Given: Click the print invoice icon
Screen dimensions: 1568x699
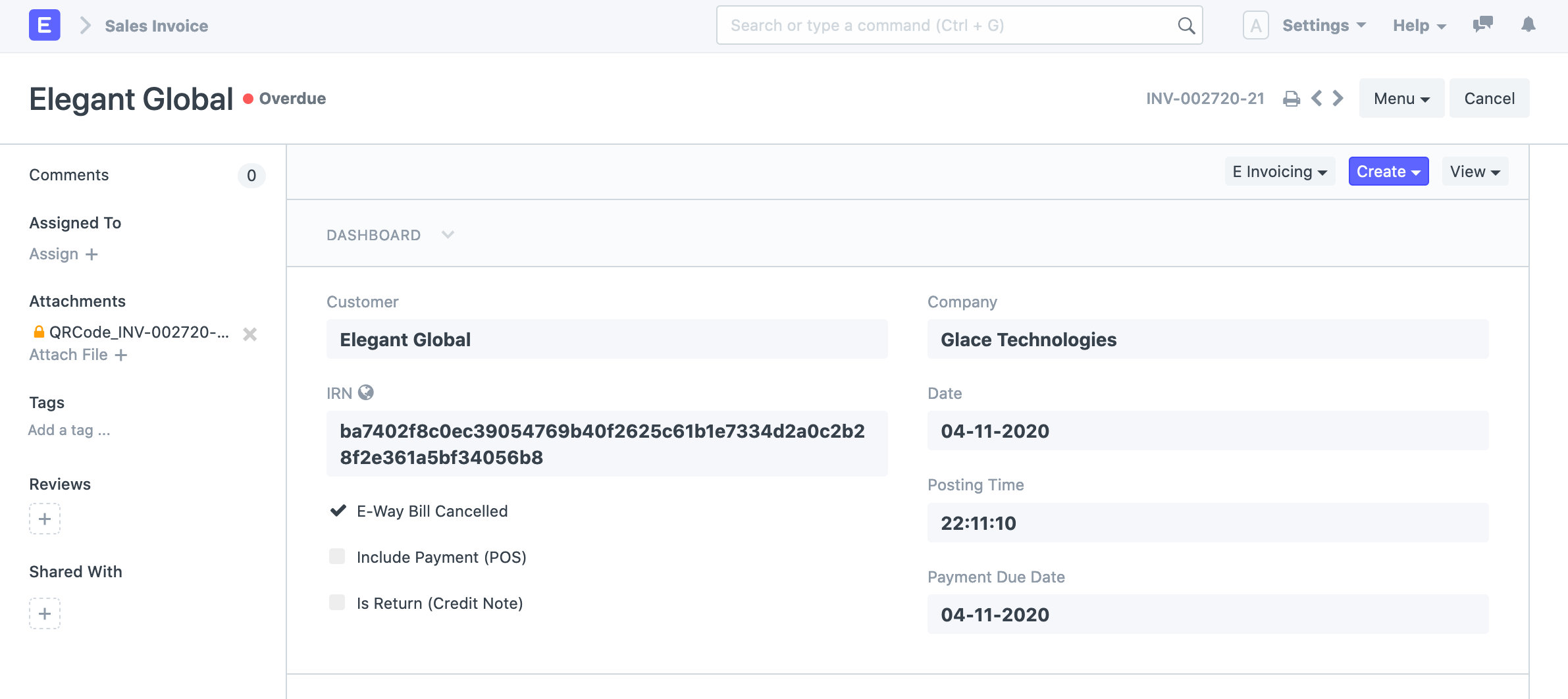Looking at the screenshot, I should click(1292, 99).
